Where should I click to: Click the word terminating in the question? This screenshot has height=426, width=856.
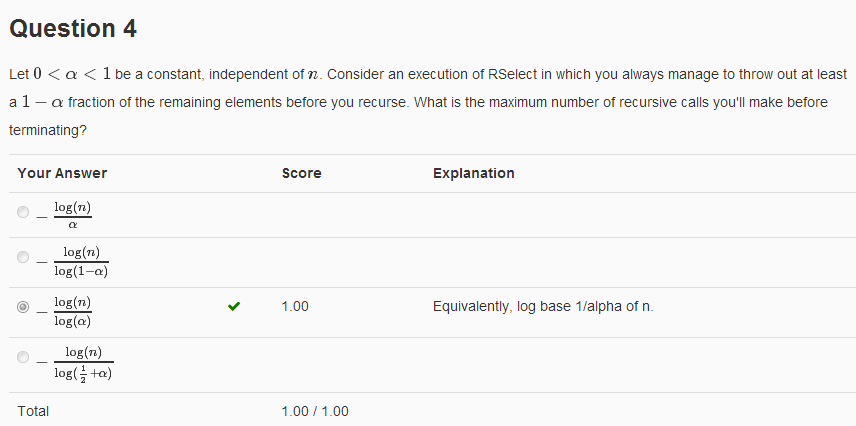tap(47, 131)
